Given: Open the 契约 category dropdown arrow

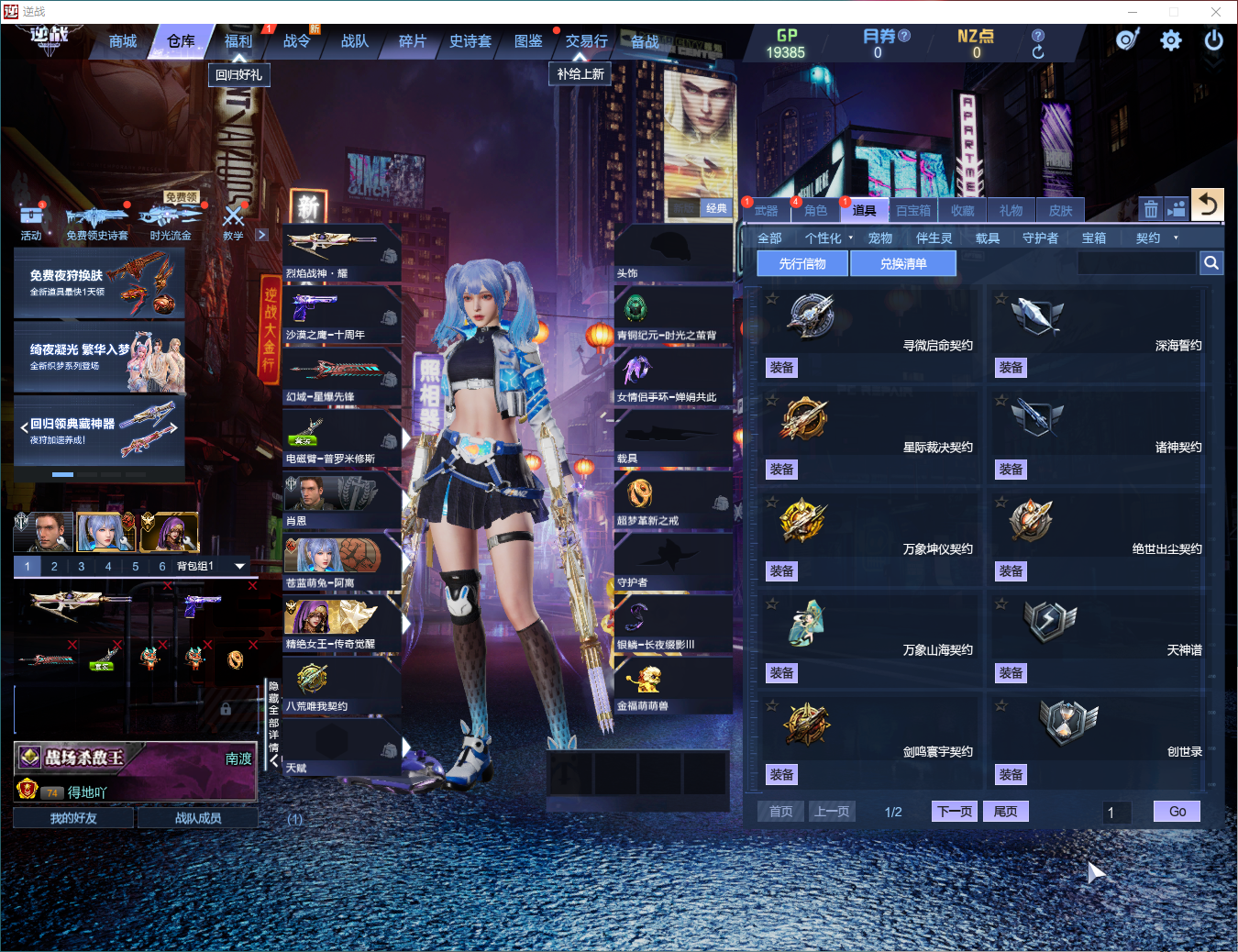Looking at the screenshot, I should coord(1176,238).
